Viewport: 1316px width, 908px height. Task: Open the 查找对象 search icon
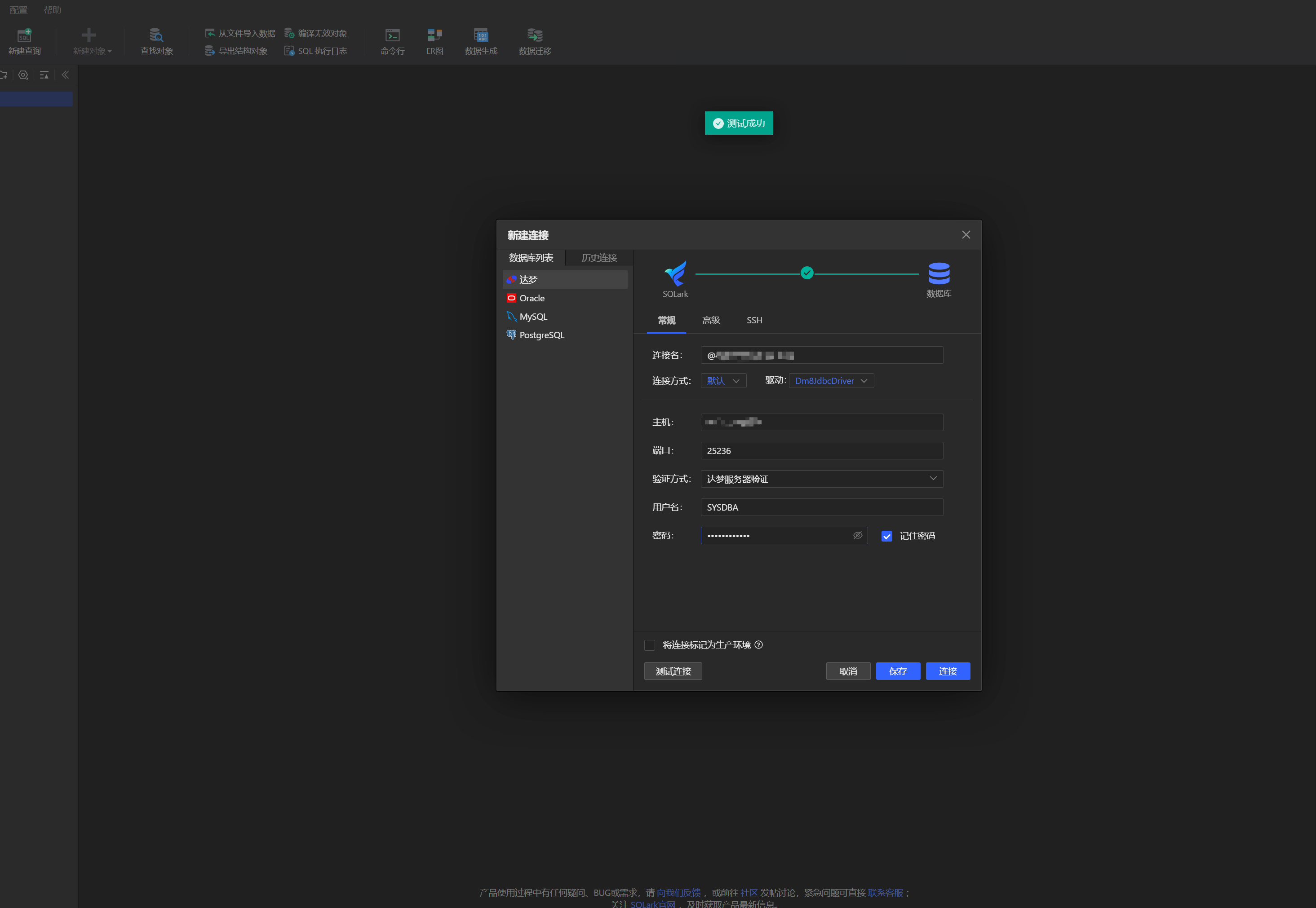click(x=156, y=35)
